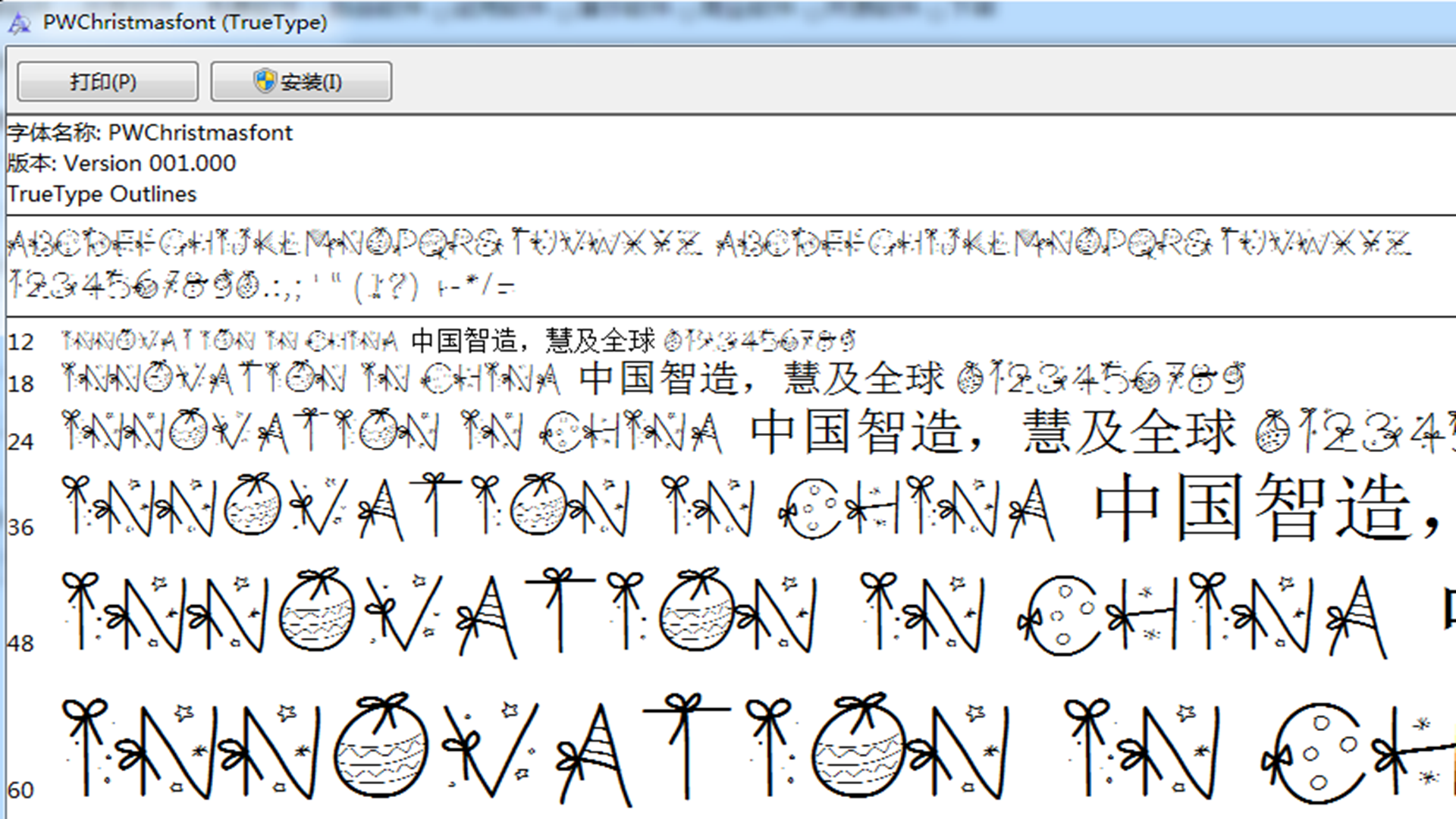Click the TrueType Outlines text line
Viewport: 1456px width, 819px height.
(x=102, y=194)
